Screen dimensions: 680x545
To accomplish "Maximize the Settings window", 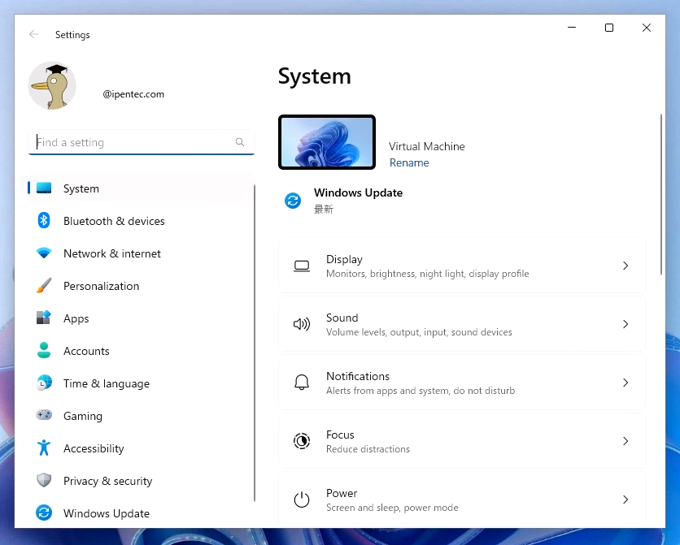I will pyautogui.click(x=609, y=27).
